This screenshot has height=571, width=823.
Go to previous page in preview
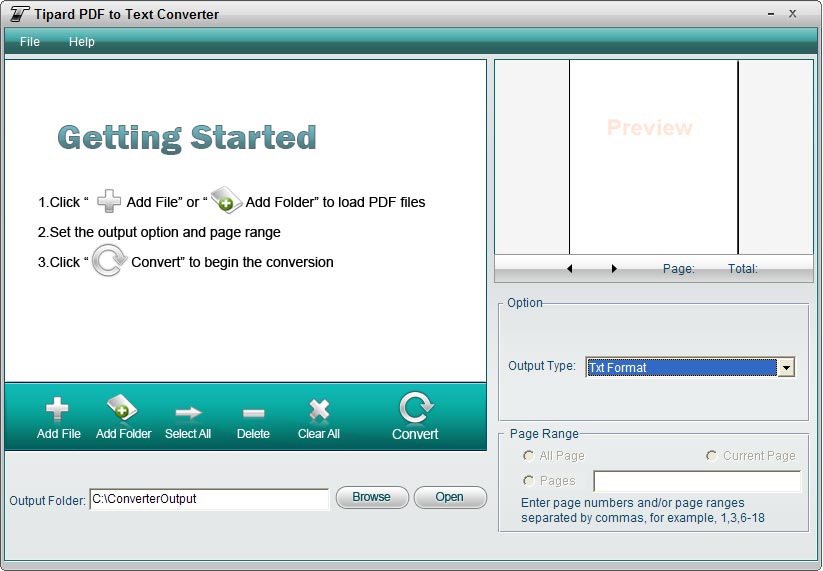569,269
